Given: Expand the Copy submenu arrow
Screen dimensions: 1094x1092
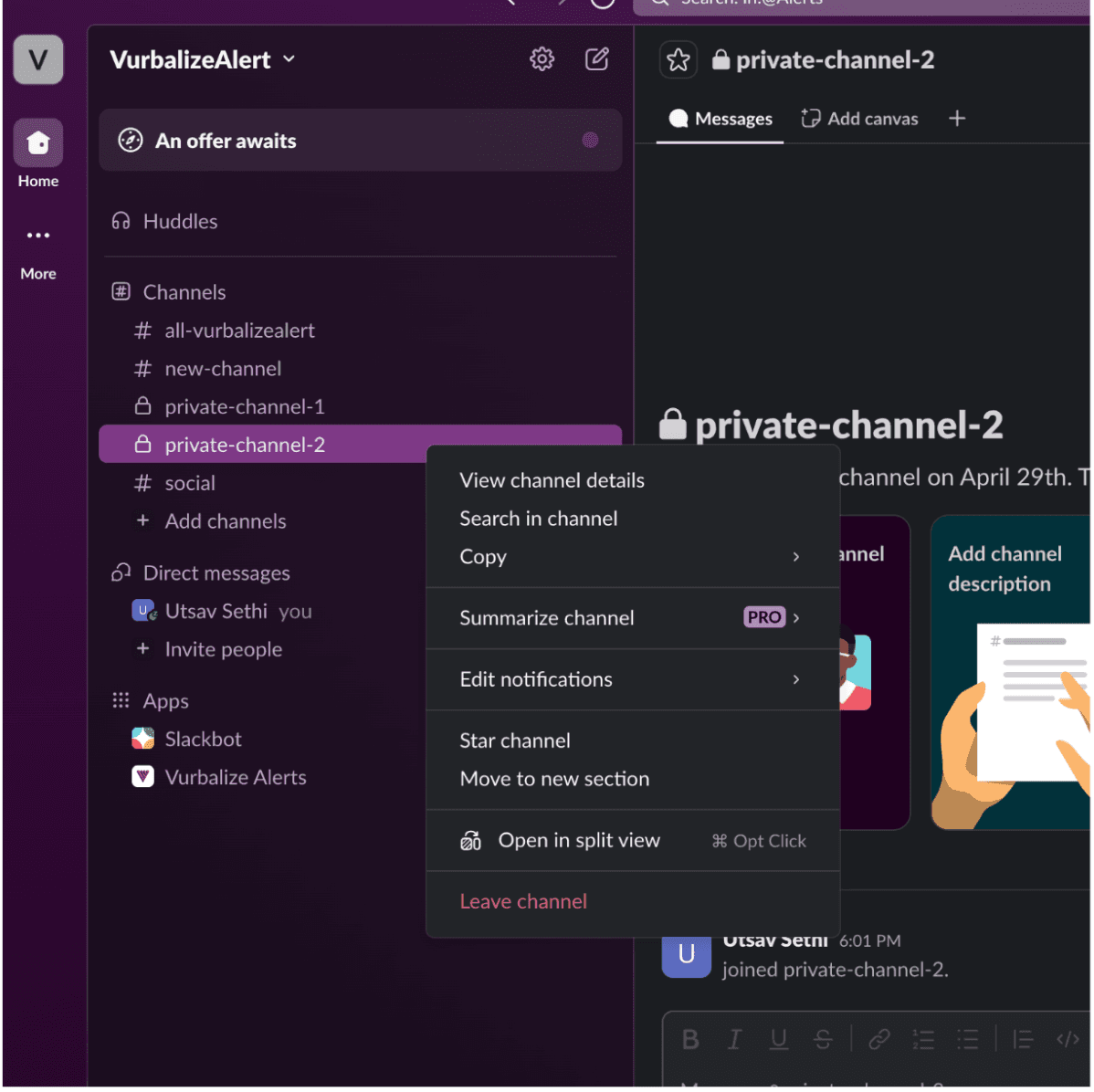Looking at the screenshot, I should pyautogui.click(x=795, y=556).
